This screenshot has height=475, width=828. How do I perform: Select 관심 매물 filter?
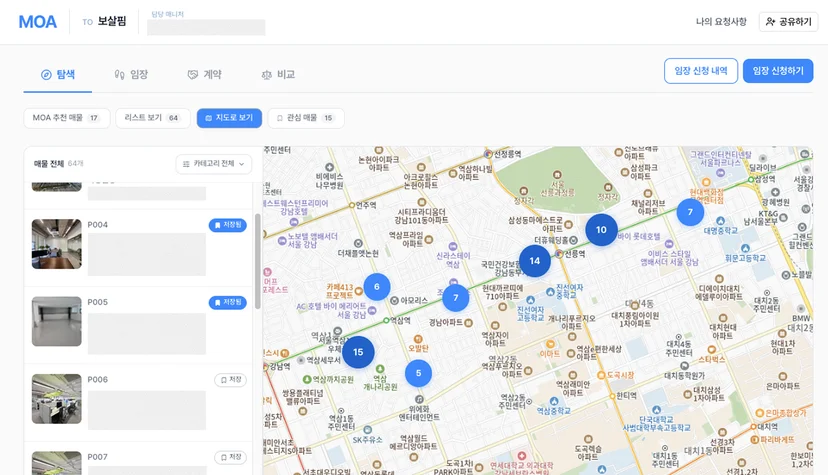(x=306, y=118)
